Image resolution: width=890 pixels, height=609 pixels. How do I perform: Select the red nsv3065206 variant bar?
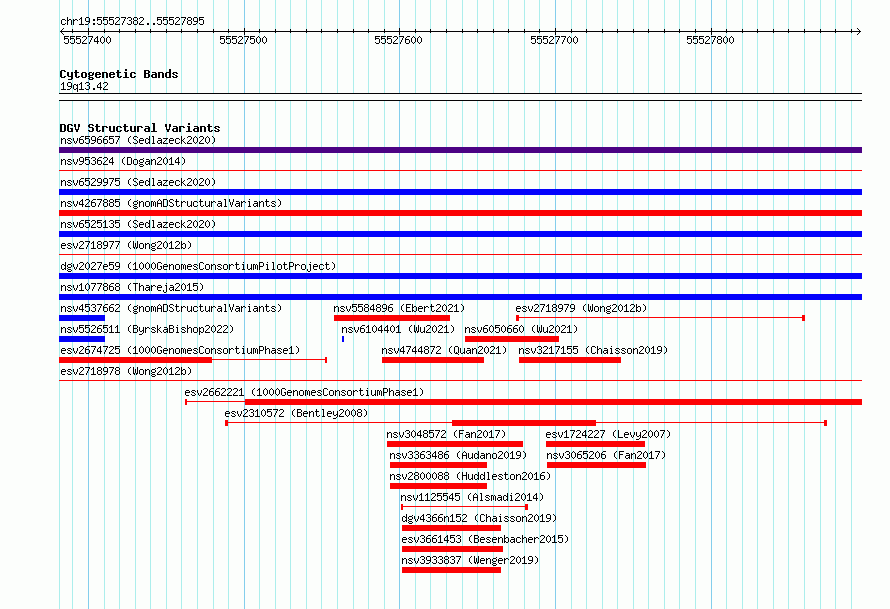(x=597, y=465)
